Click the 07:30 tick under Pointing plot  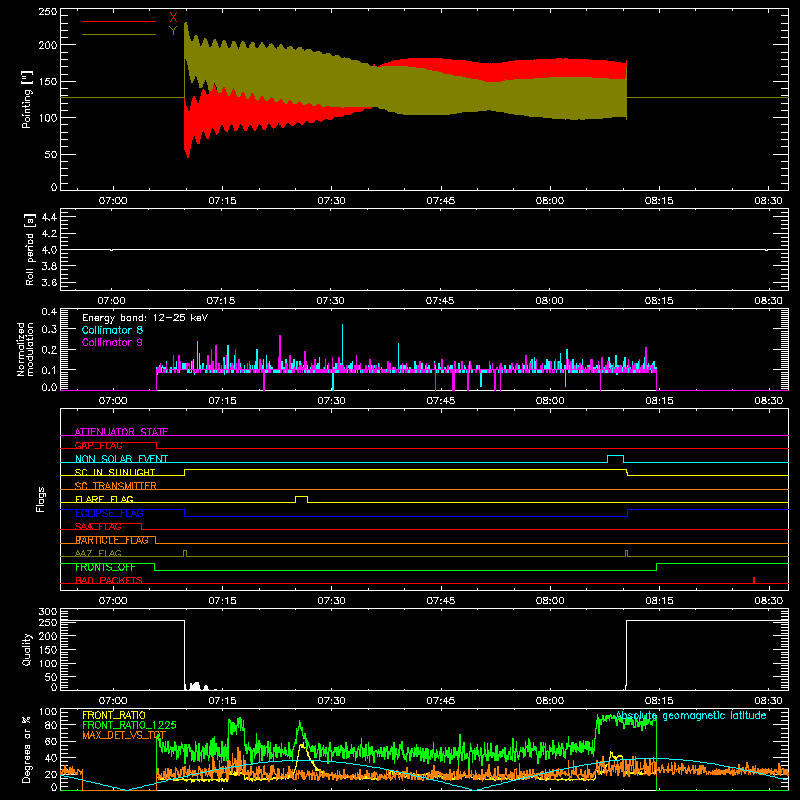coord(331,201)
